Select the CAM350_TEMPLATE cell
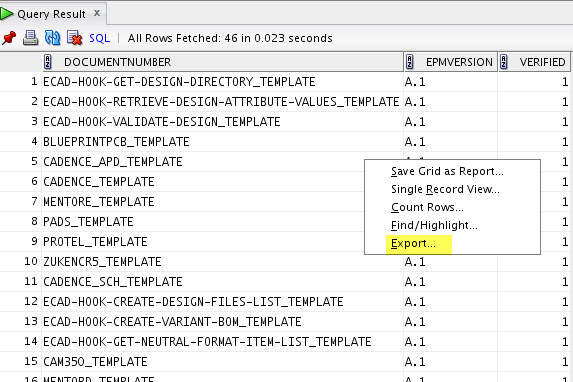This screenshot has width=573, height=382. 223,362
